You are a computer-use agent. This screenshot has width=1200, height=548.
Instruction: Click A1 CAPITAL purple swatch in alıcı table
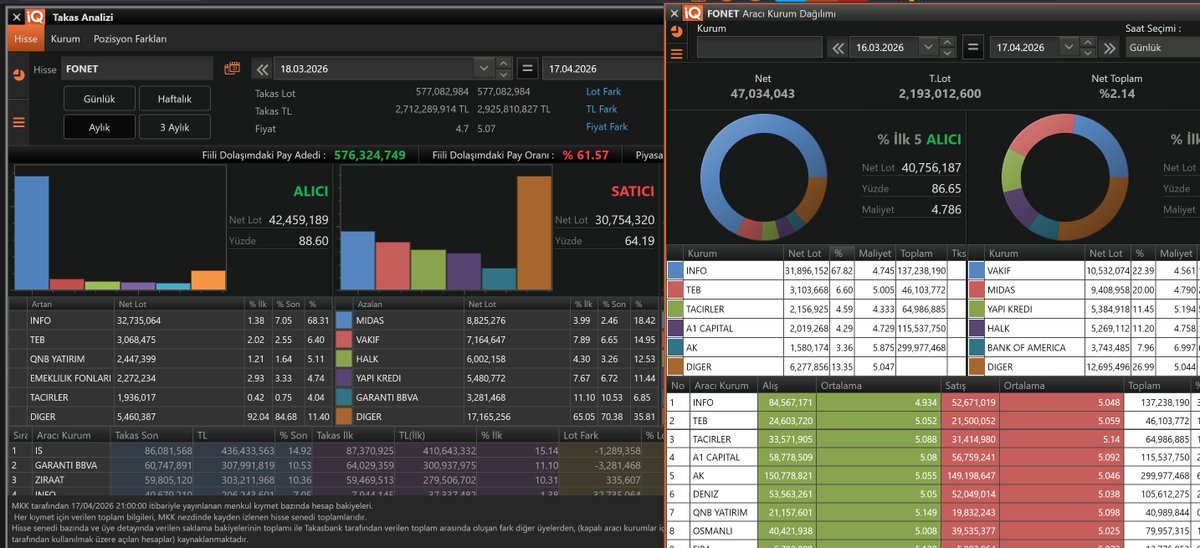(675, 328)
